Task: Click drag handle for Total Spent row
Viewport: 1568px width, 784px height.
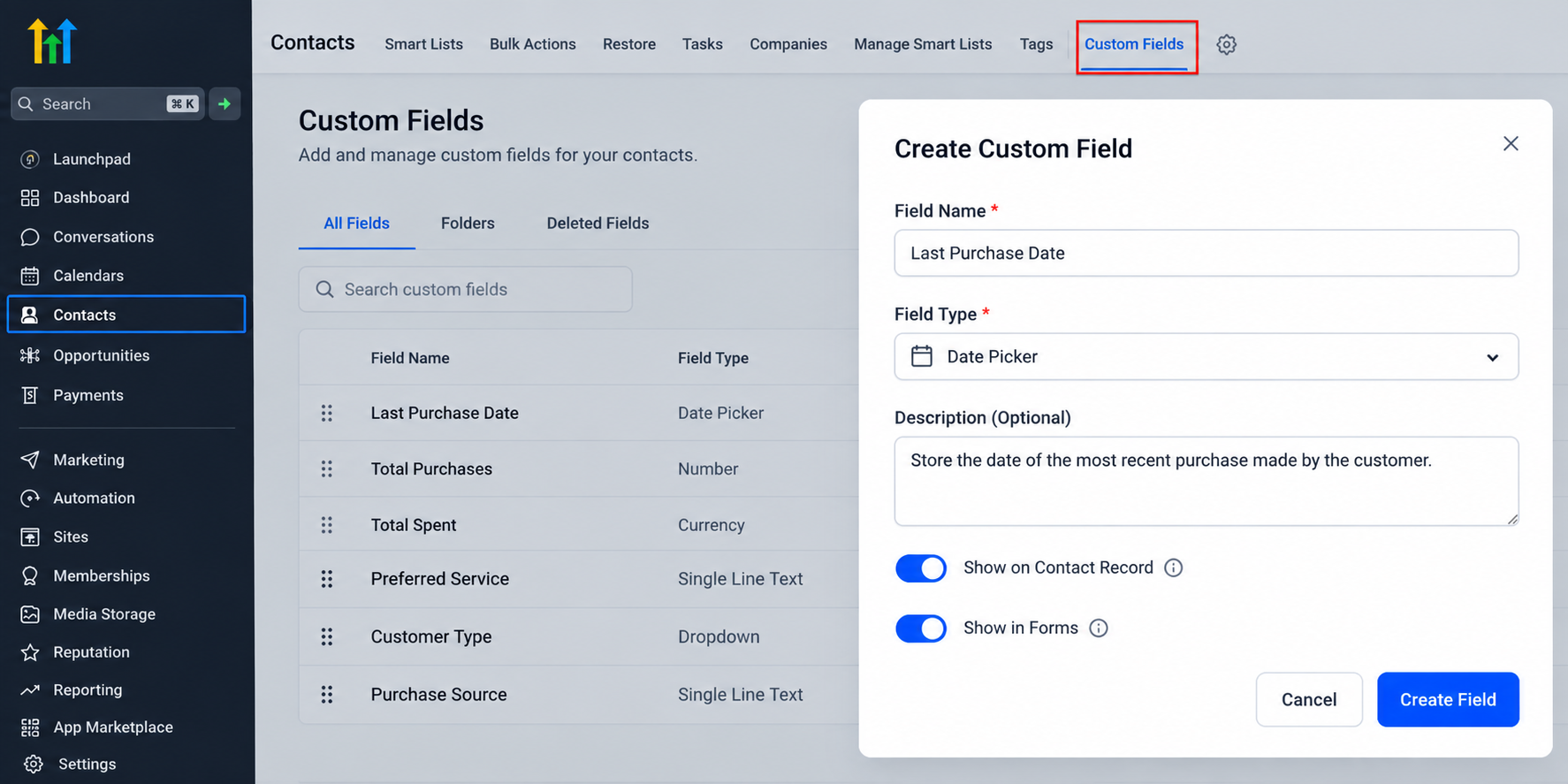Action: pyautogui.click(x=327, y=525)
